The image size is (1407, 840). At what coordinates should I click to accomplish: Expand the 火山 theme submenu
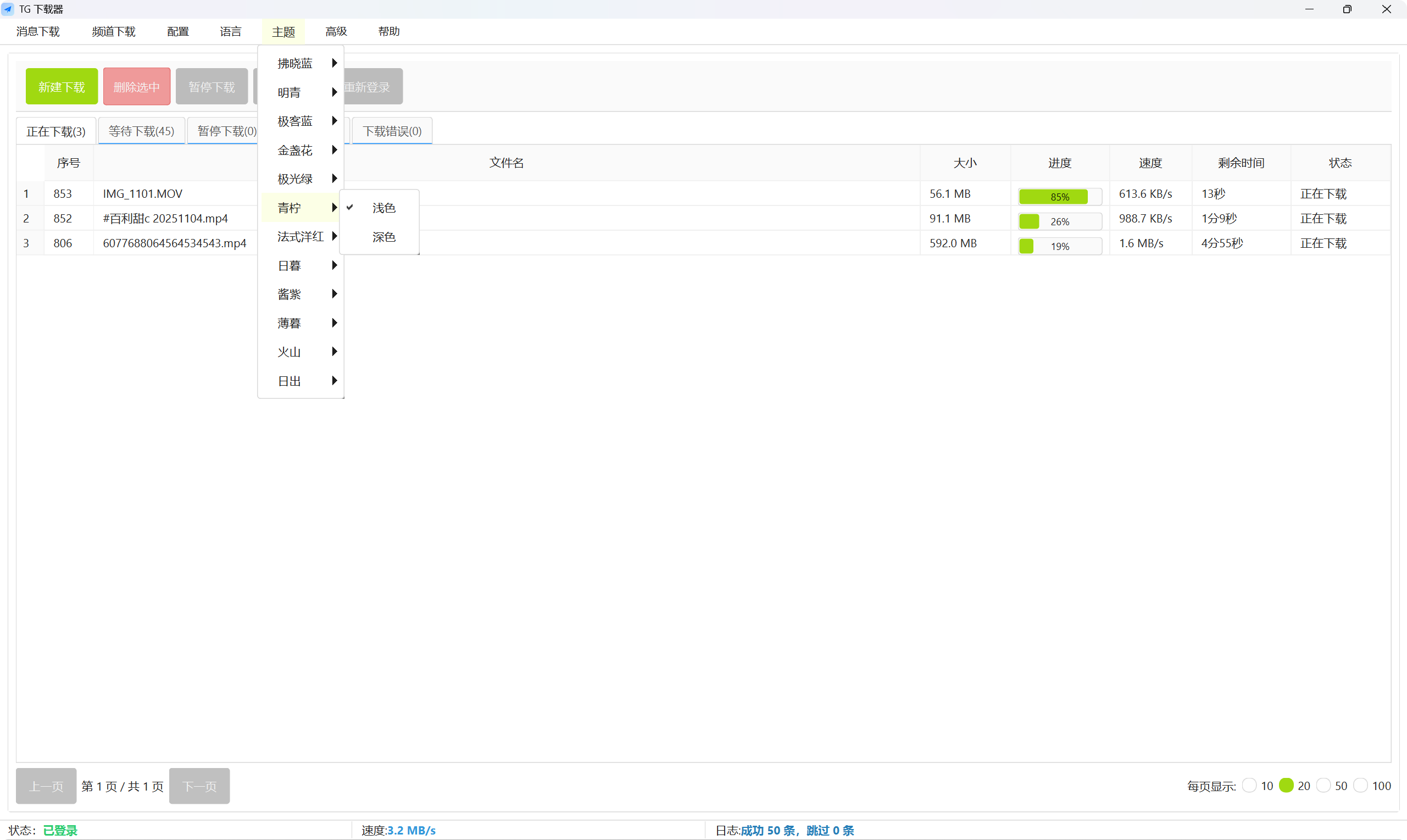[x=289, y=352]
